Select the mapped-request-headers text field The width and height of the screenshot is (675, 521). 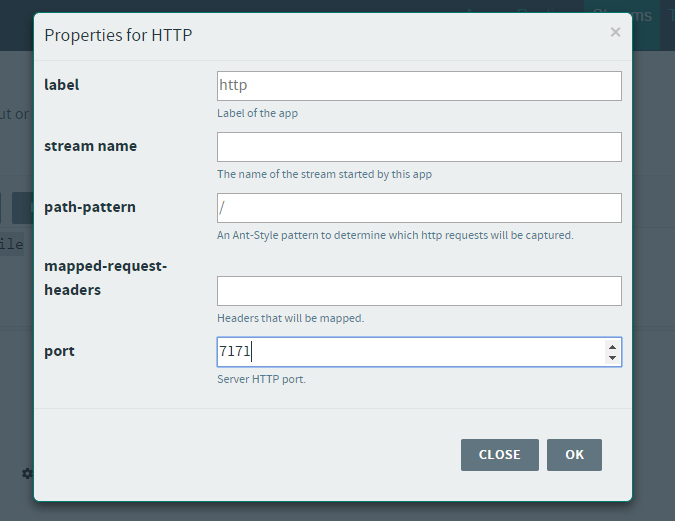pos(419,291)
